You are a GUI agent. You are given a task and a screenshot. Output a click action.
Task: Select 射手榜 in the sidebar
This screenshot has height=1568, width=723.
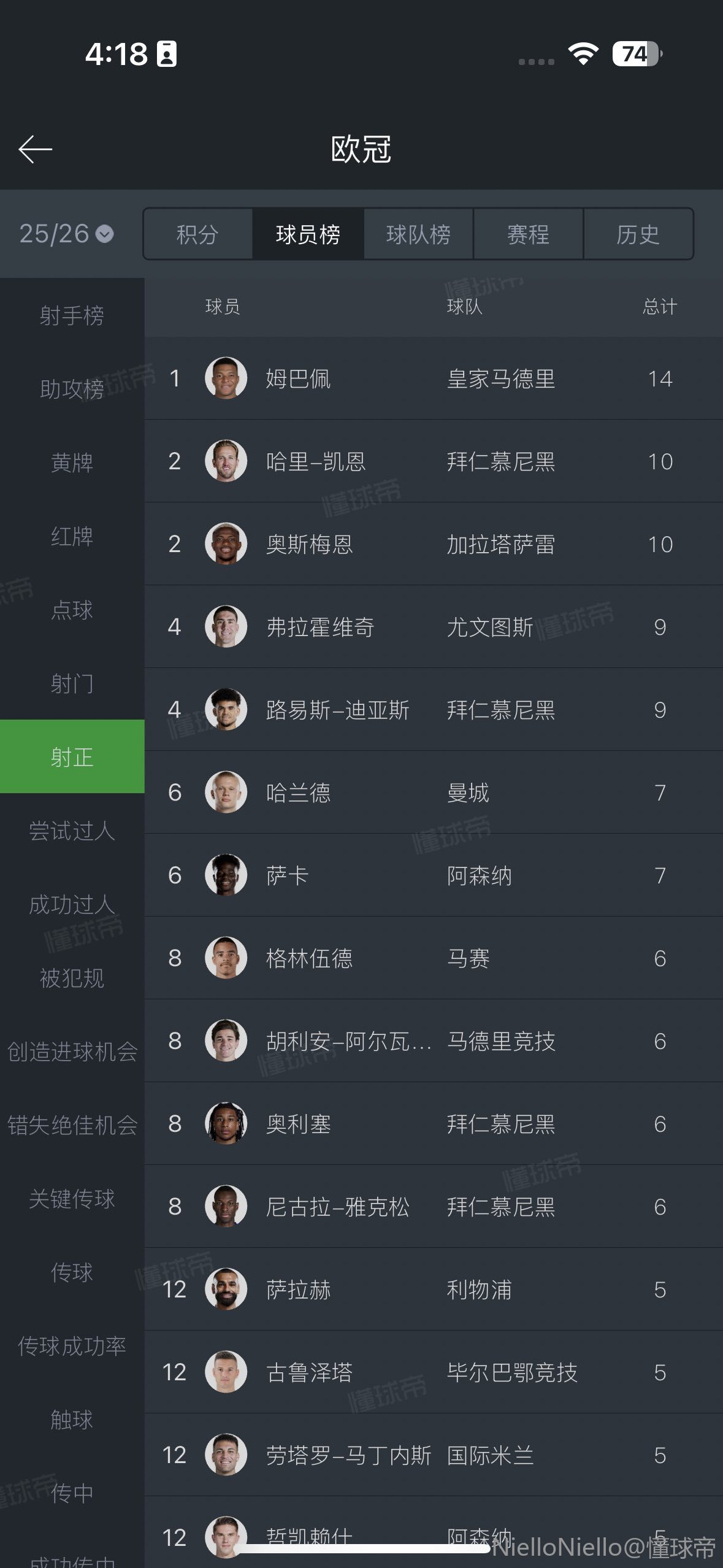click(72, 316)
